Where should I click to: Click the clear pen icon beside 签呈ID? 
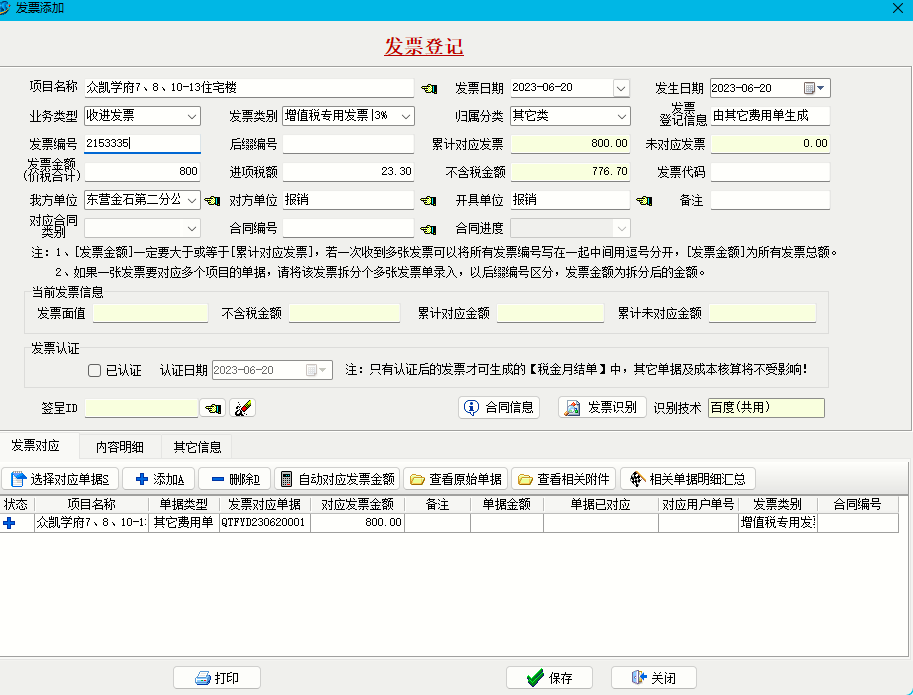pos(242,408)
